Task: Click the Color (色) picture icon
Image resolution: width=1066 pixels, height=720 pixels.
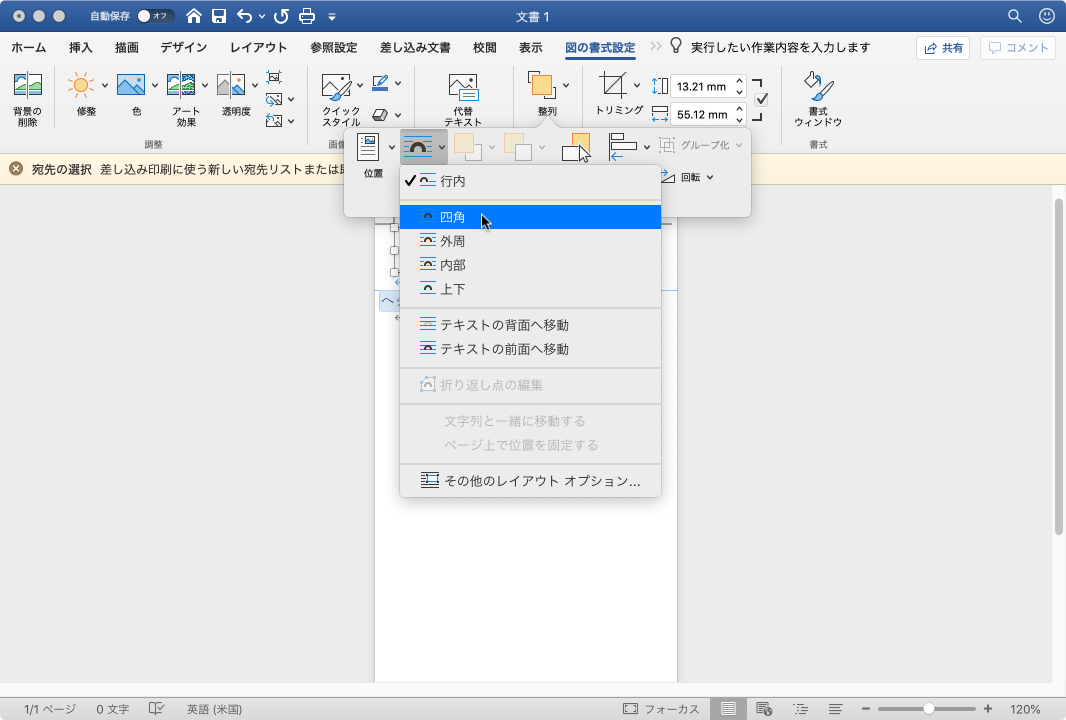Action: click(x=131, y=86)
